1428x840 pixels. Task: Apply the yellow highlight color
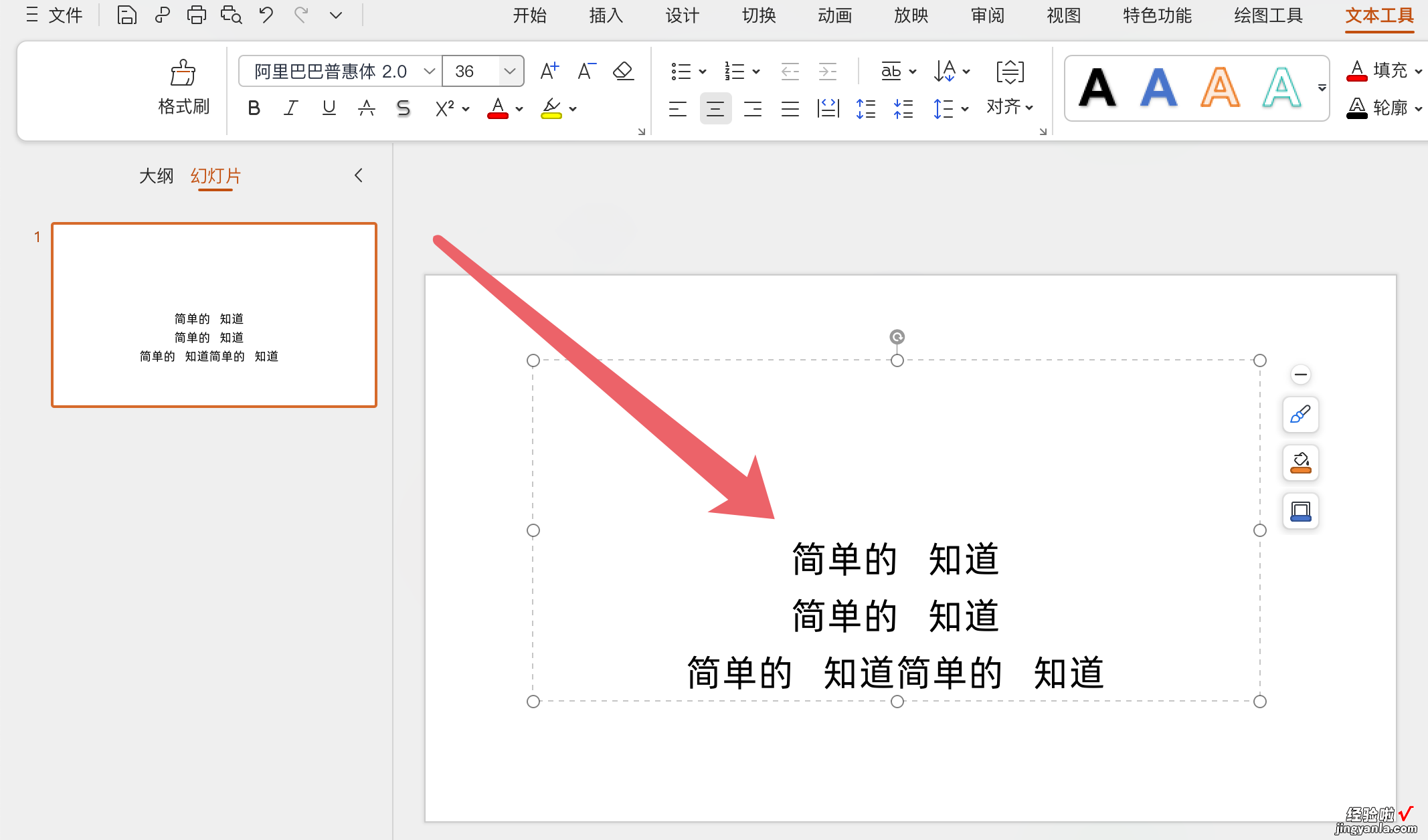point(551,108)
